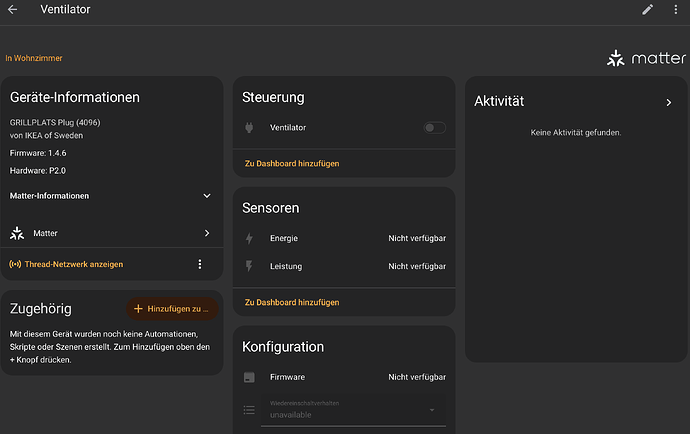
Task: Click the Ventilator page title
Action: pos(65,9)
